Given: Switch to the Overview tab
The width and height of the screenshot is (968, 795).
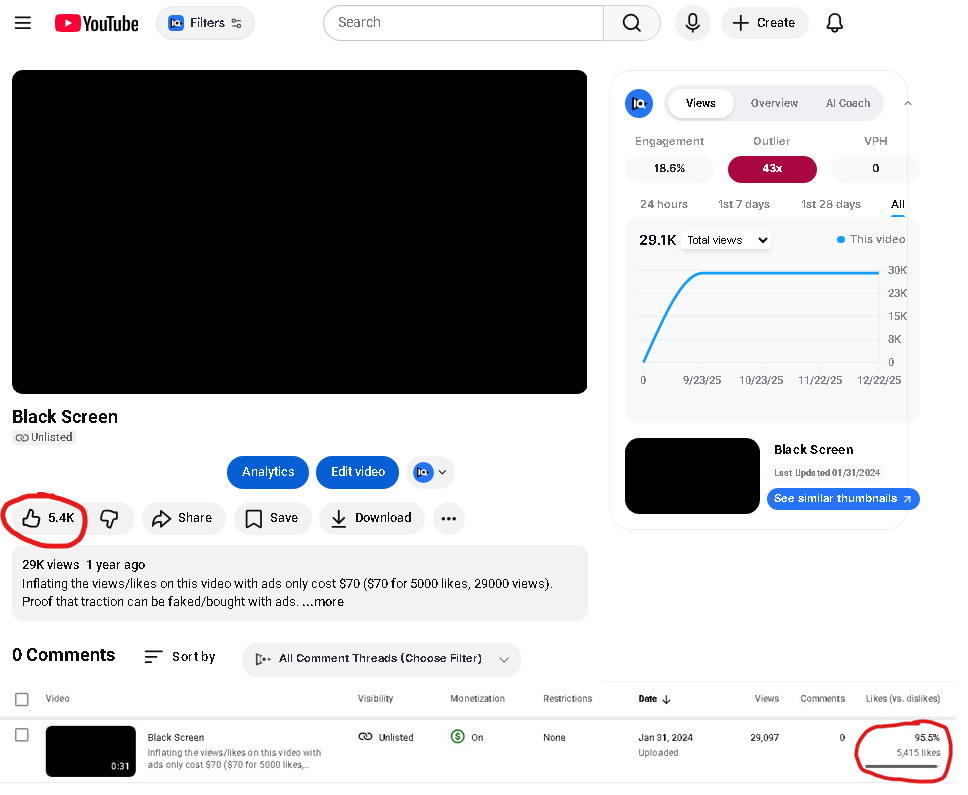Looking at the screenshot, I should 774,104.
